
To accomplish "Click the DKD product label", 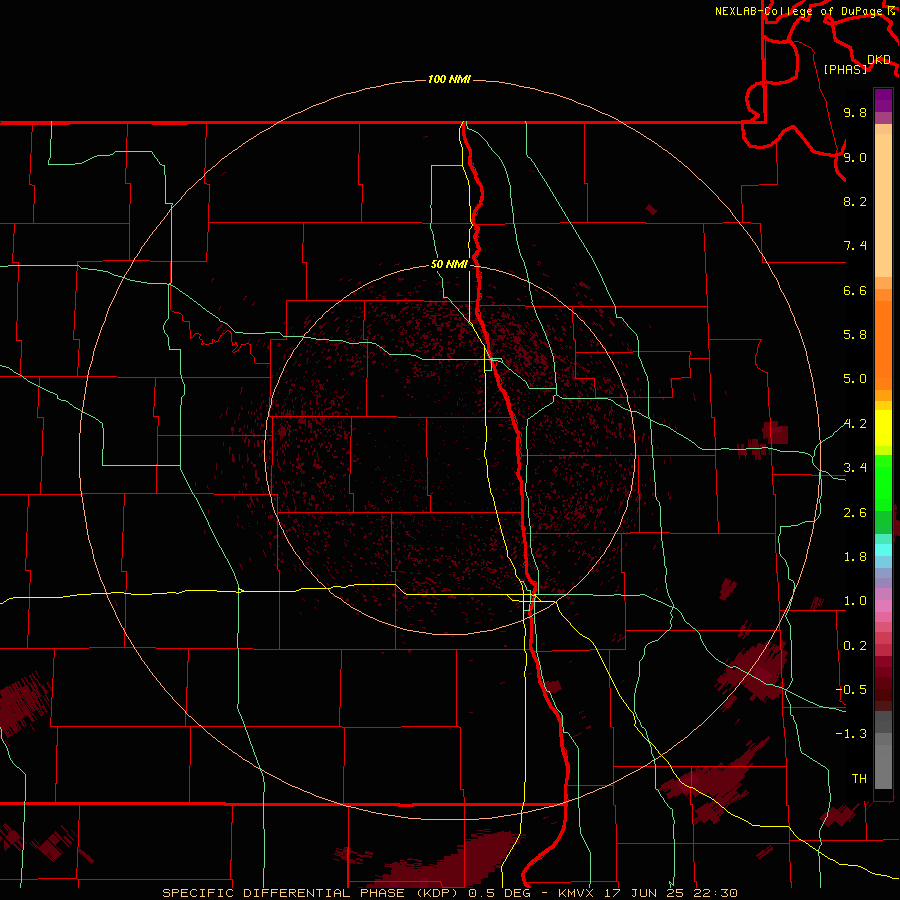I will (x=879, y=60).
